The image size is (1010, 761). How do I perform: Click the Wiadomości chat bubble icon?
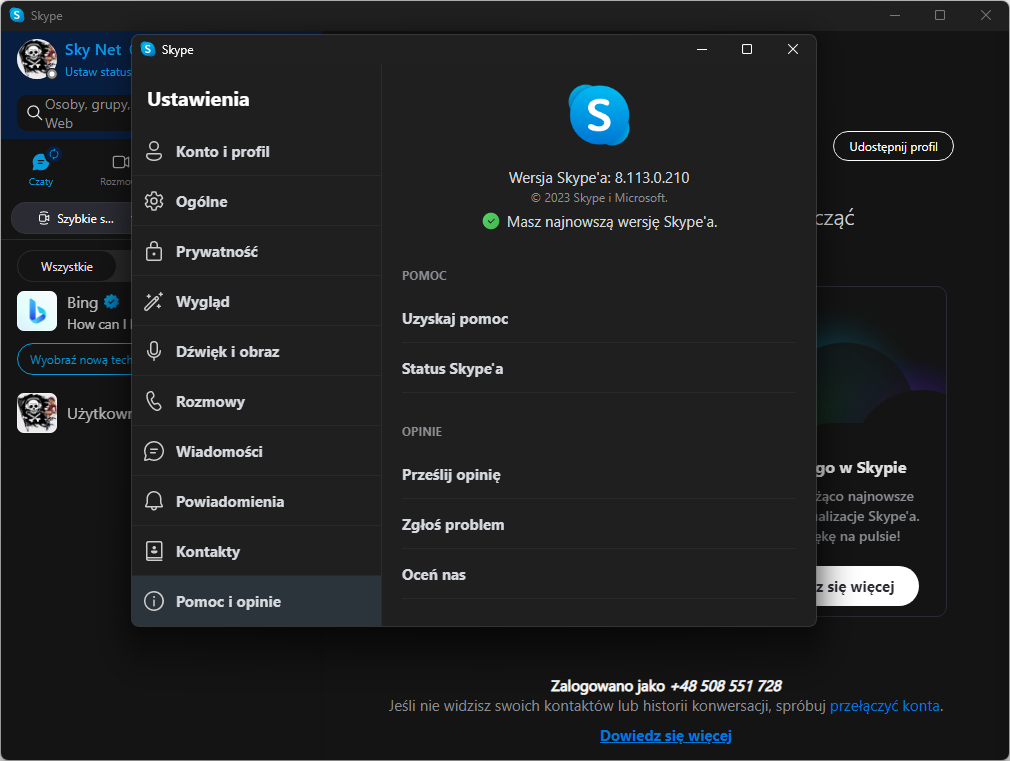(154, 451)
